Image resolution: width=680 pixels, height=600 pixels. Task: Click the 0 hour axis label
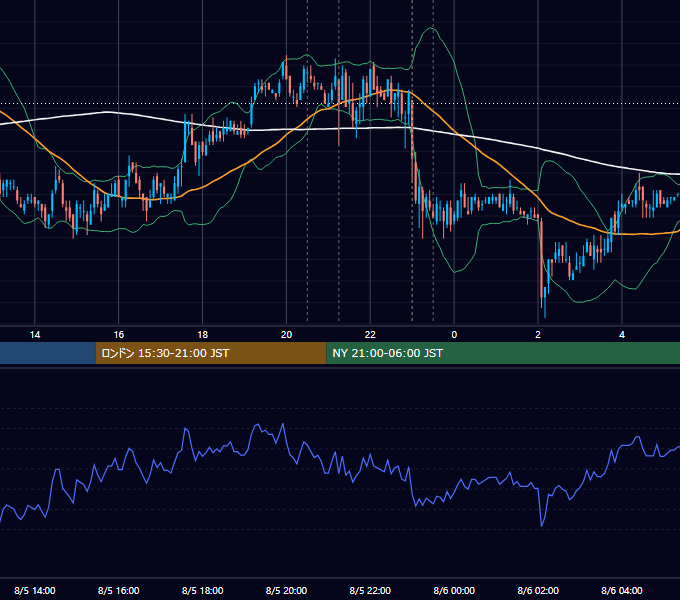click(454, 335)
